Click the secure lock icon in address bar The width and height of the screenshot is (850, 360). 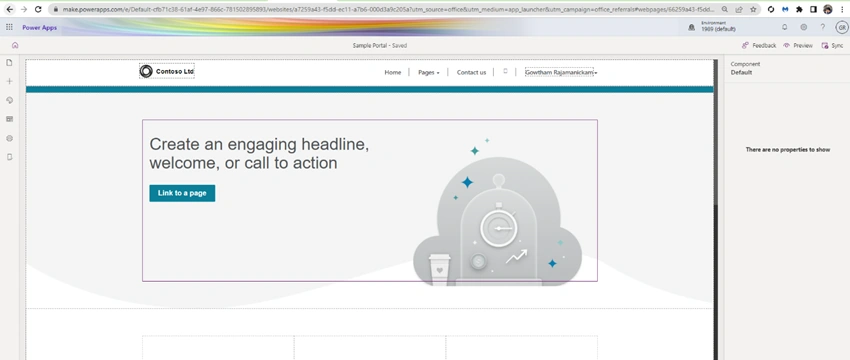click(55, 9)
